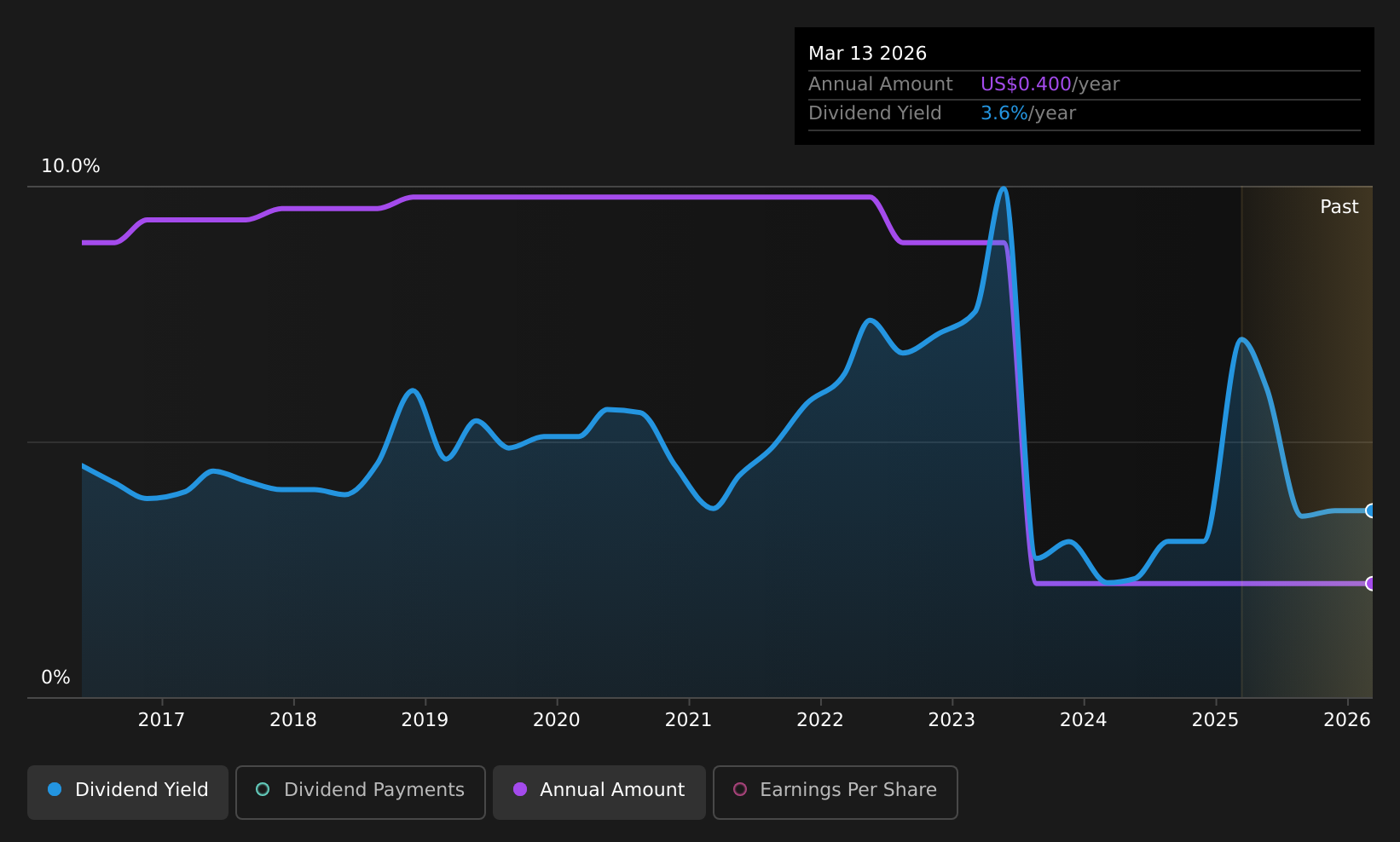Click the 2023 x-axis label

point(952,720)
